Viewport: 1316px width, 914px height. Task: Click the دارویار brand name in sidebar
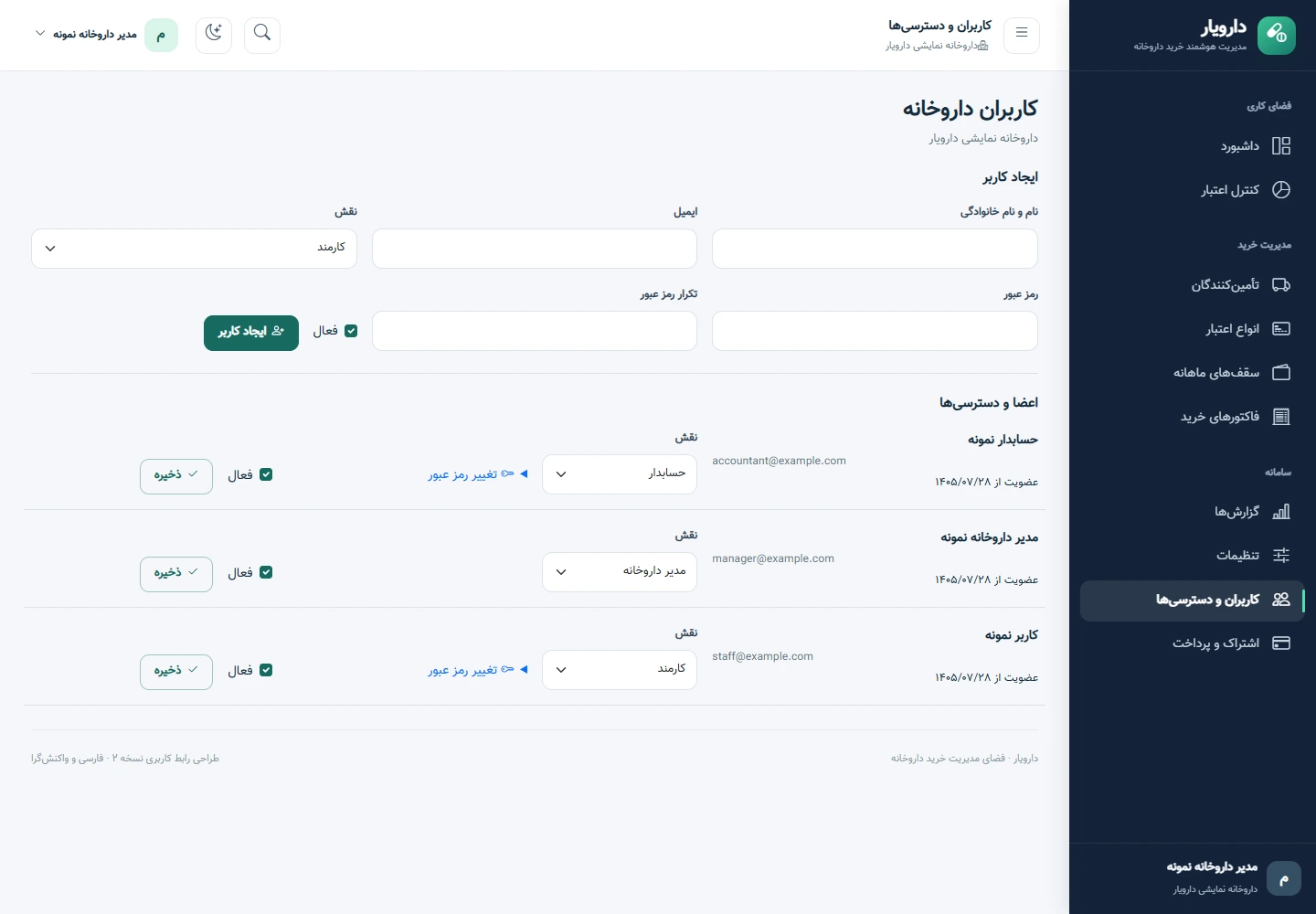(x=1223, y=27)
